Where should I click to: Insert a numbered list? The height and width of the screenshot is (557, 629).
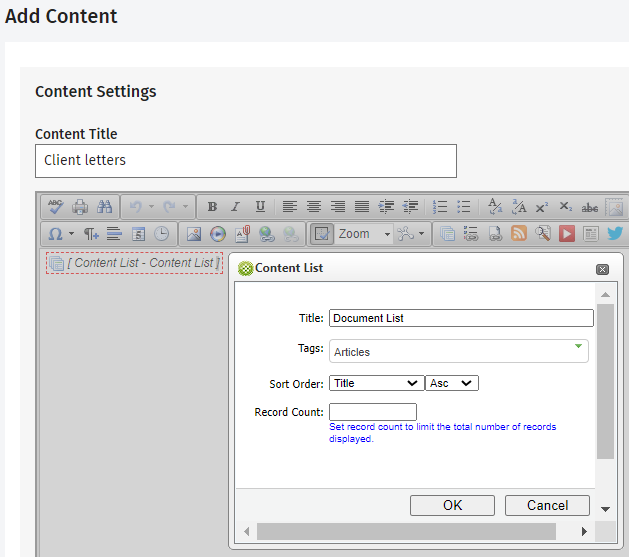point(440,207)
